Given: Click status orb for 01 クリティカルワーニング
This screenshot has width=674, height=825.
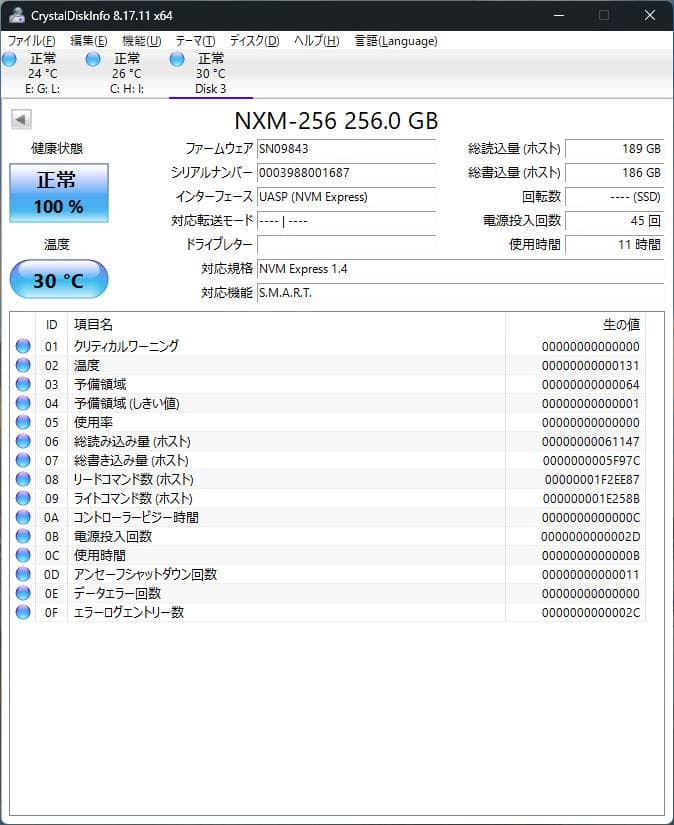Looking at the screenshot, I should pyautogui.click(x=23, y=346).
